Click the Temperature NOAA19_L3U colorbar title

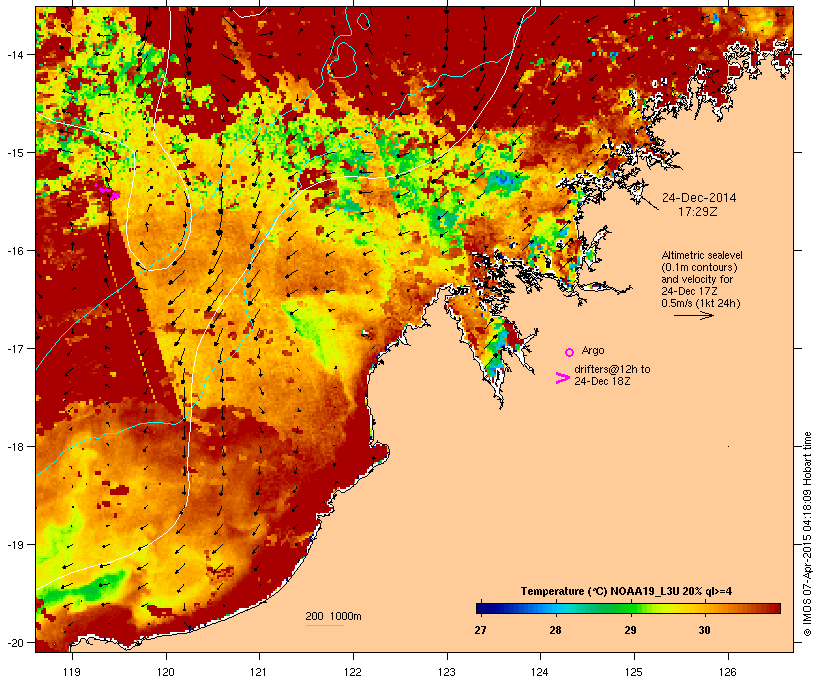[626, 592]
